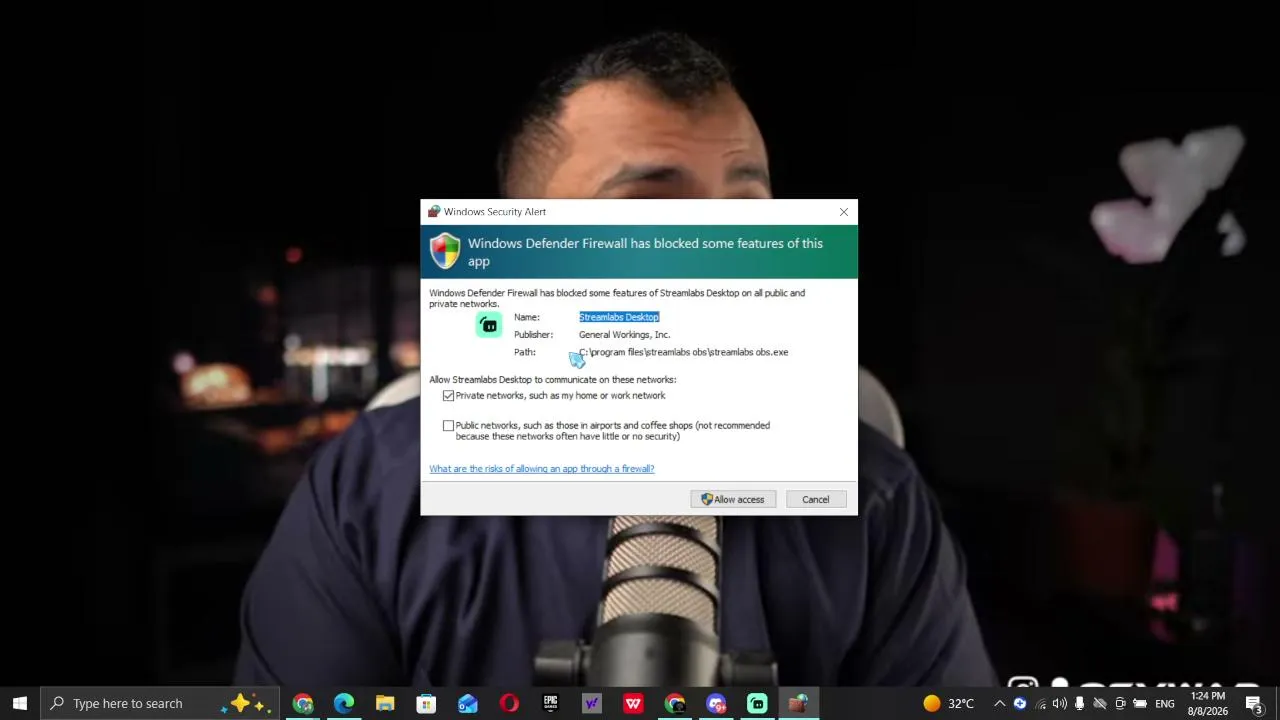Open the Windows Start menu
Image resolution: width=1280 pixels, height=720 pixels.
pos(19,703)
